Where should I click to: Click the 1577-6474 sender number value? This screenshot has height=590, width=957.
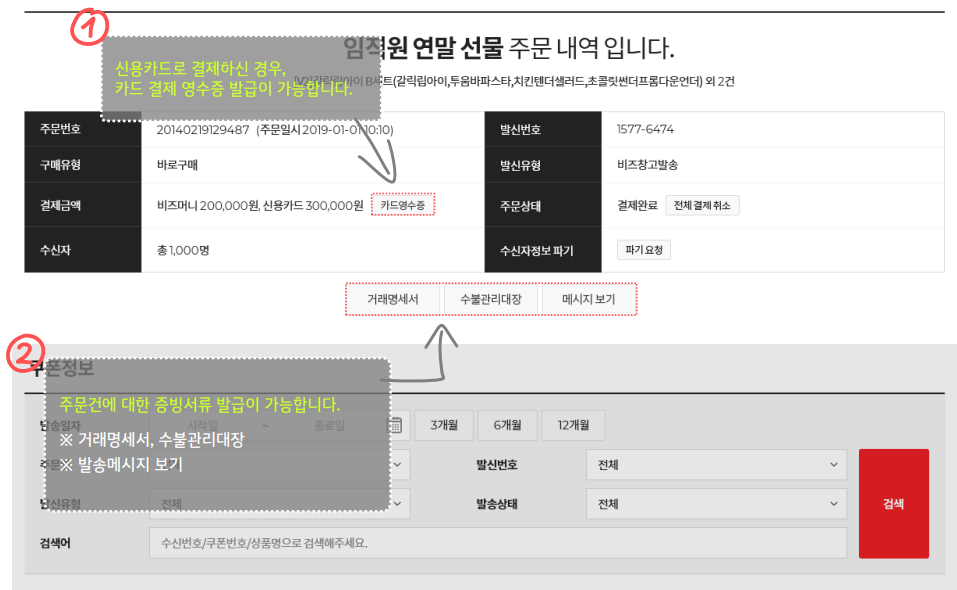point(645,129)
